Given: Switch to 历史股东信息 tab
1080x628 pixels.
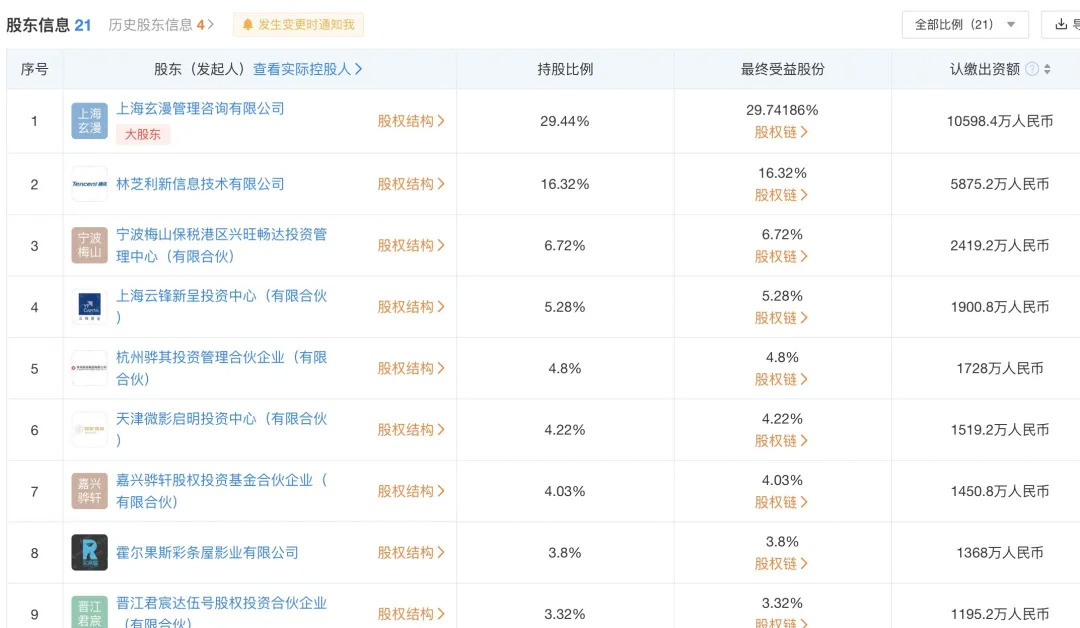Looking at the screenshot, I should pyautogui.click(x=161, y=25).
